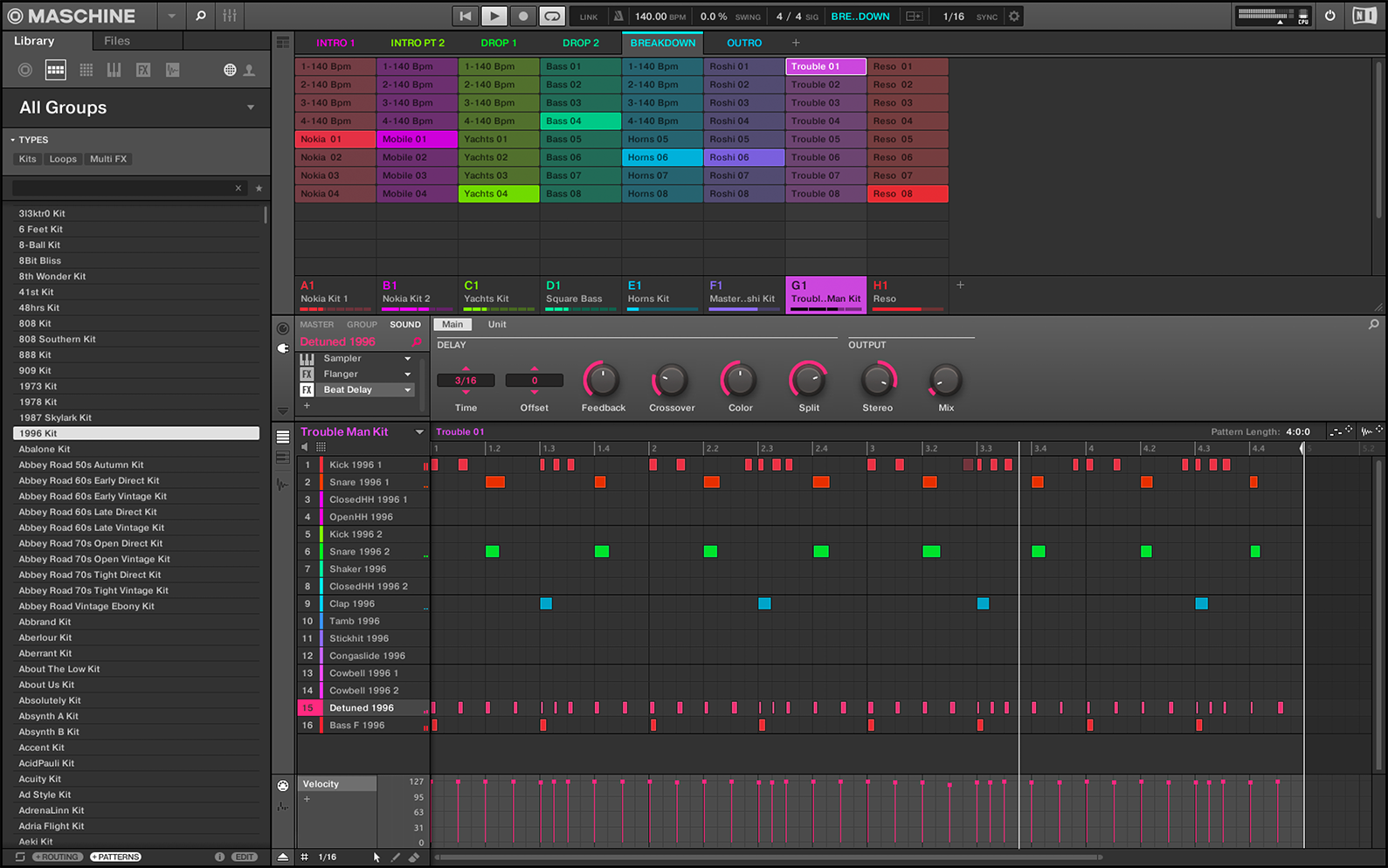Image resolution: width=1388 pixels, height=868 pixels.
Task: Open the Unit parameter page tab
Action: (x=497, y=325)
